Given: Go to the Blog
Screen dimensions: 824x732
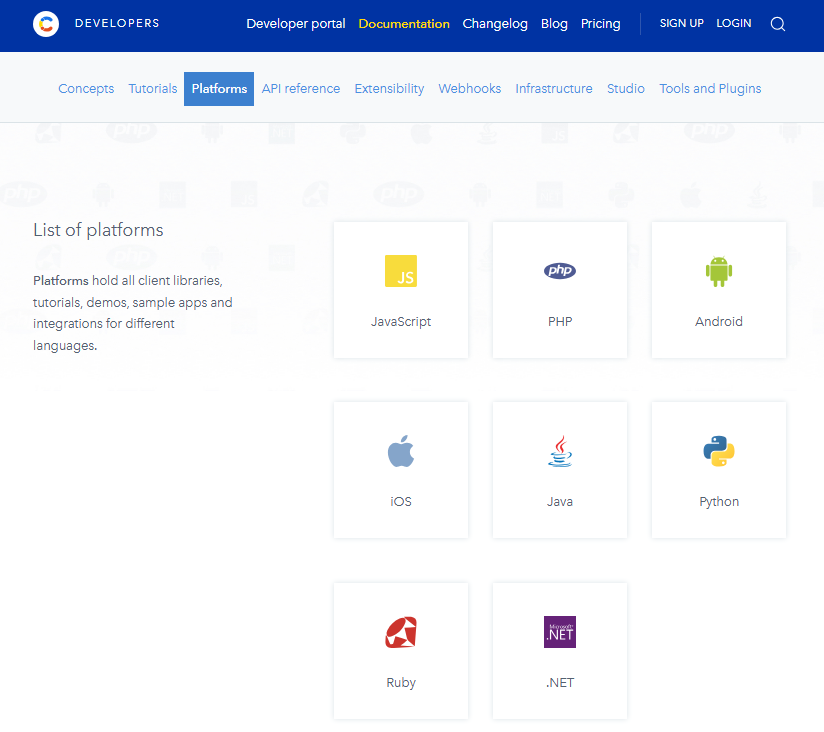Looking at the screenshot, I should [x=554, y=24].
